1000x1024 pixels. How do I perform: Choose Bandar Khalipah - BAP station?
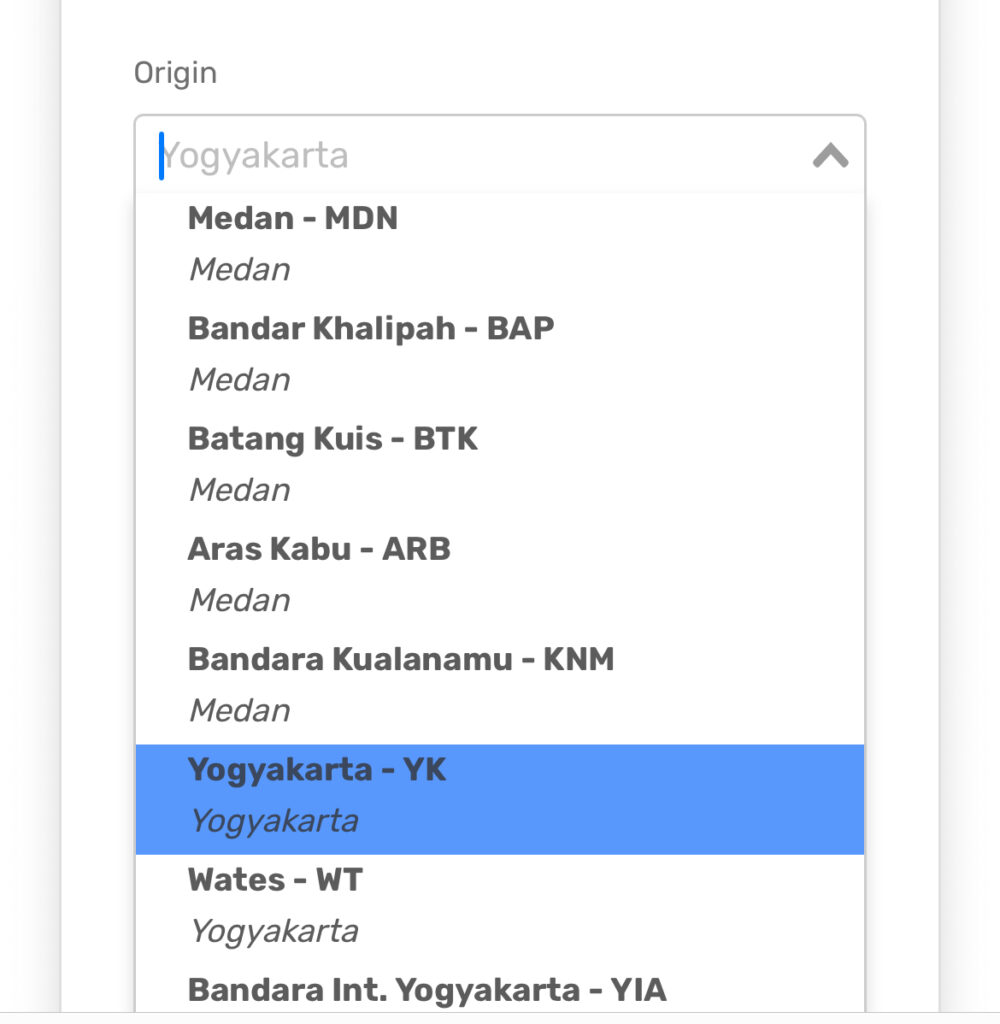click(x=500, y=354)
